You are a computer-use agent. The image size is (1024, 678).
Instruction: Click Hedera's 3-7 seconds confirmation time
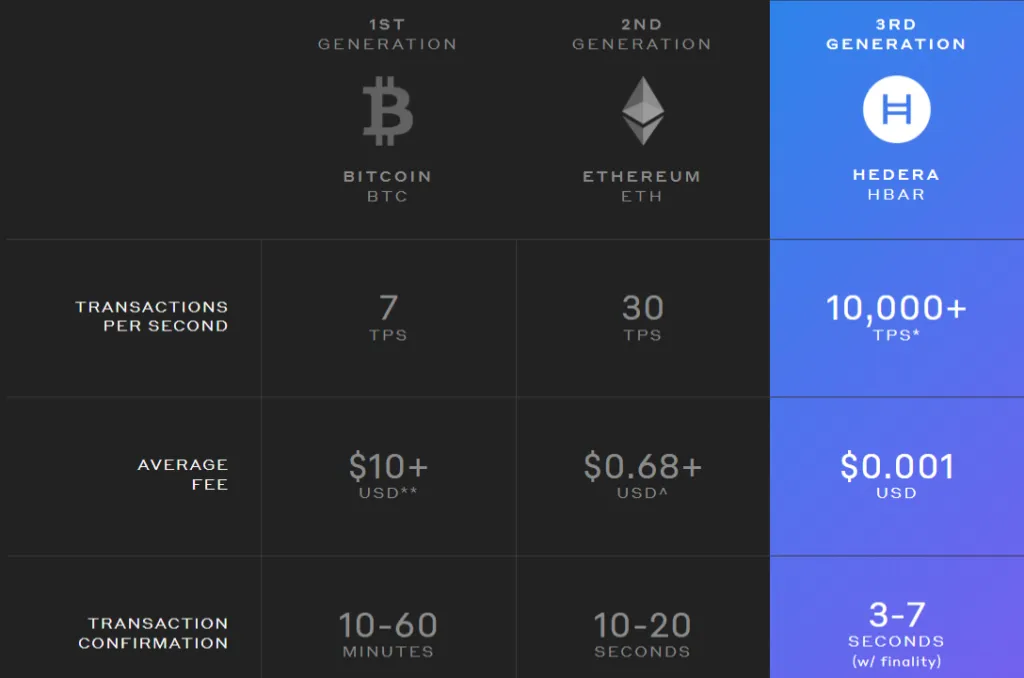(x=896, y=630)
